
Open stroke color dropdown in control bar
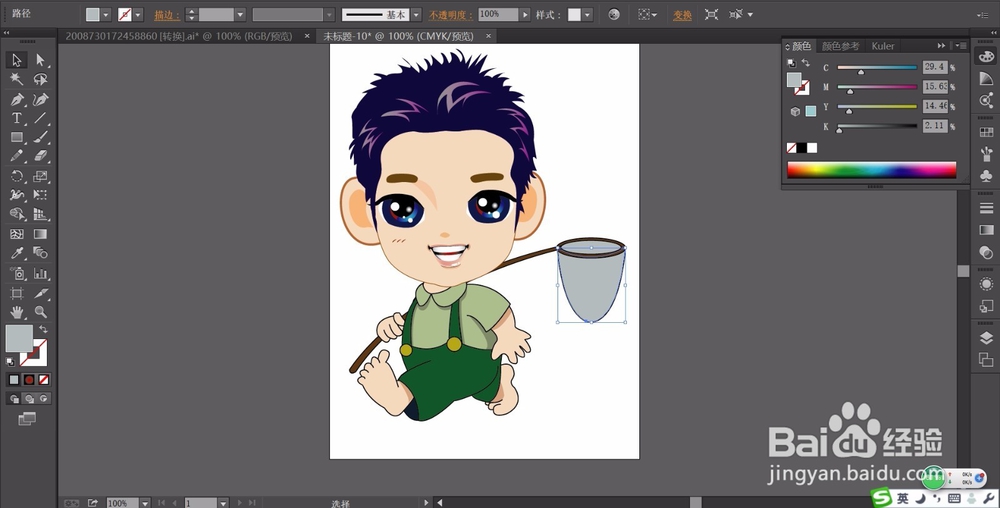(x=138, y=14)
